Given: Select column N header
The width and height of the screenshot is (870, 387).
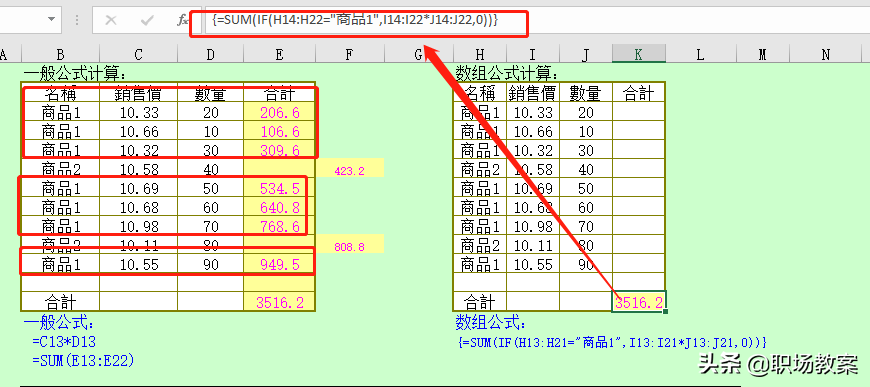Looking at the screenshot, I should (826, 54).
